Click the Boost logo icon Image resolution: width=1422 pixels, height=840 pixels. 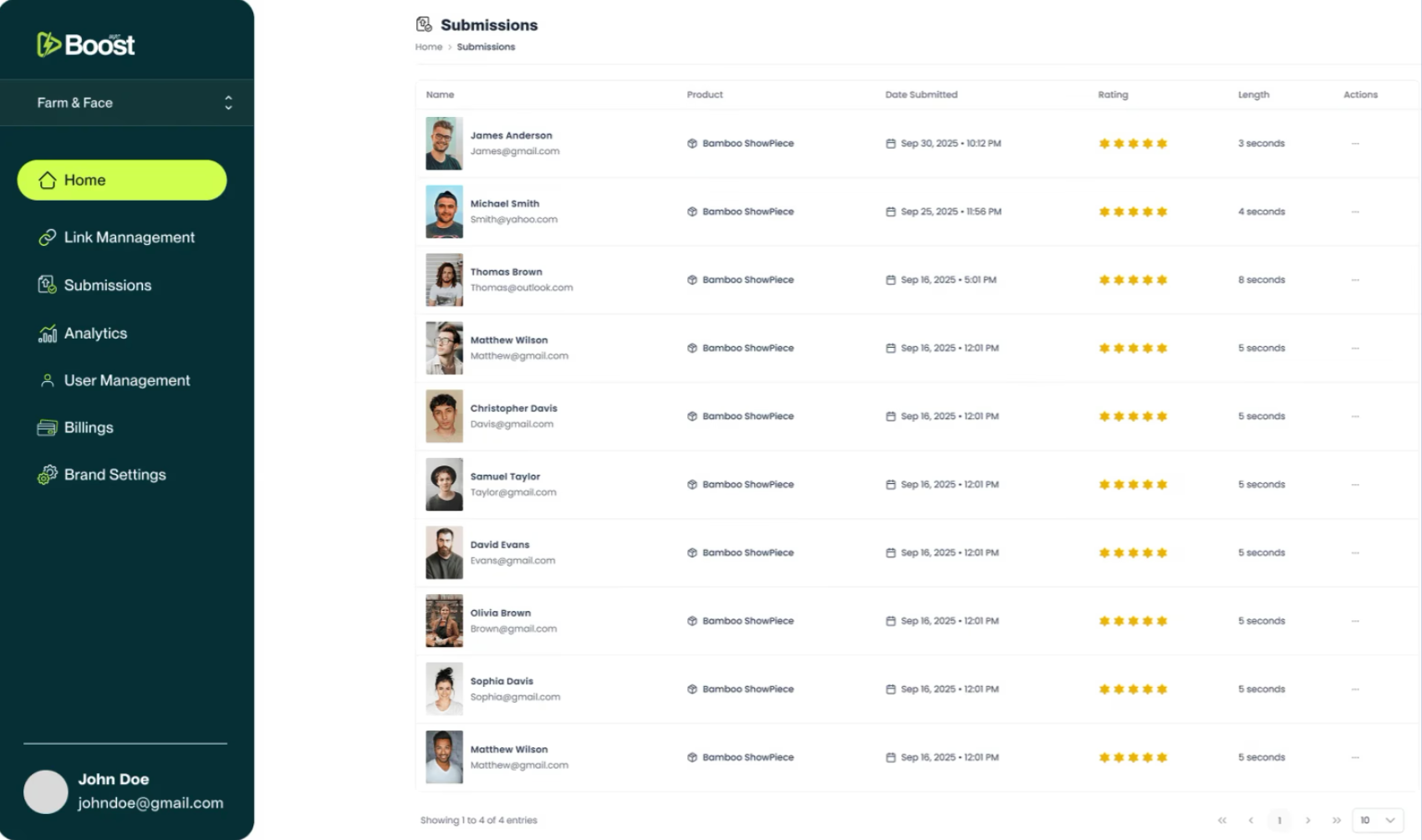48,44
